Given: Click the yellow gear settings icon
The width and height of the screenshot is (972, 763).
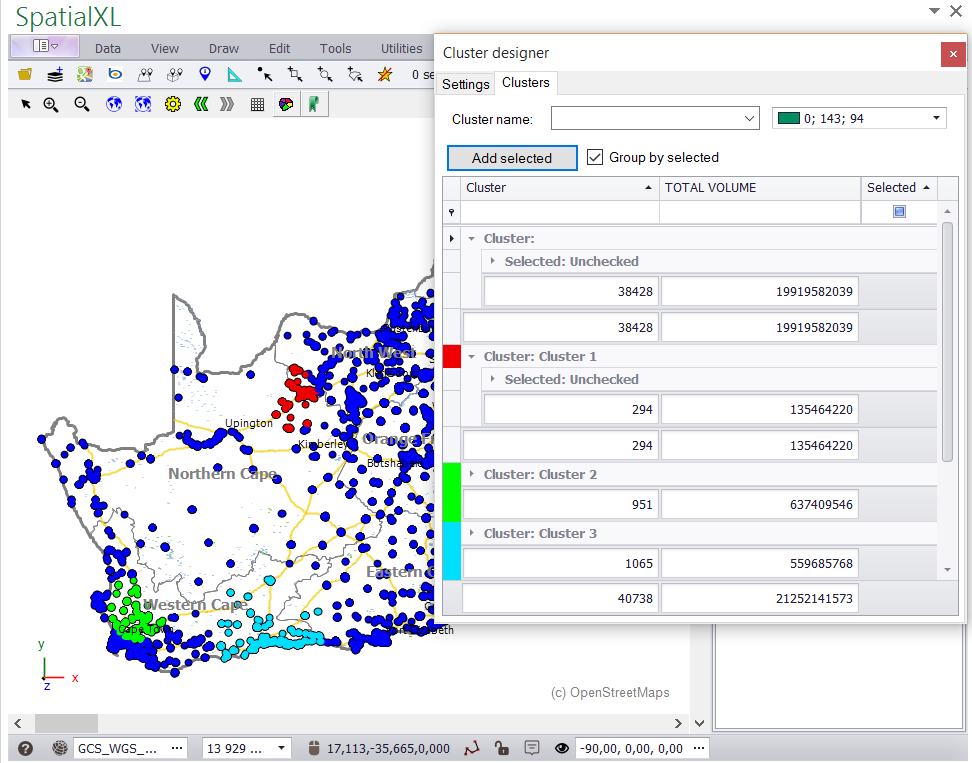Looking at the screenshot, I should pyautogui.click(x=172, y=104).
